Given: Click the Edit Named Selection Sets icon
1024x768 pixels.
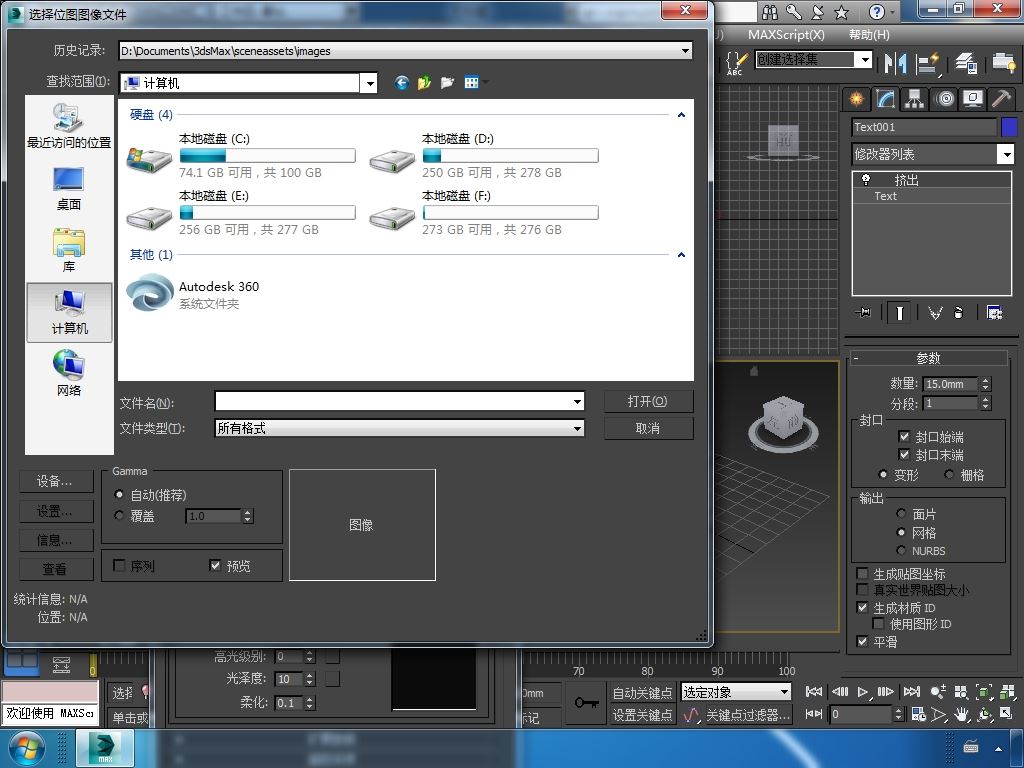Looking at the screenshot, I should coord(736,63).
